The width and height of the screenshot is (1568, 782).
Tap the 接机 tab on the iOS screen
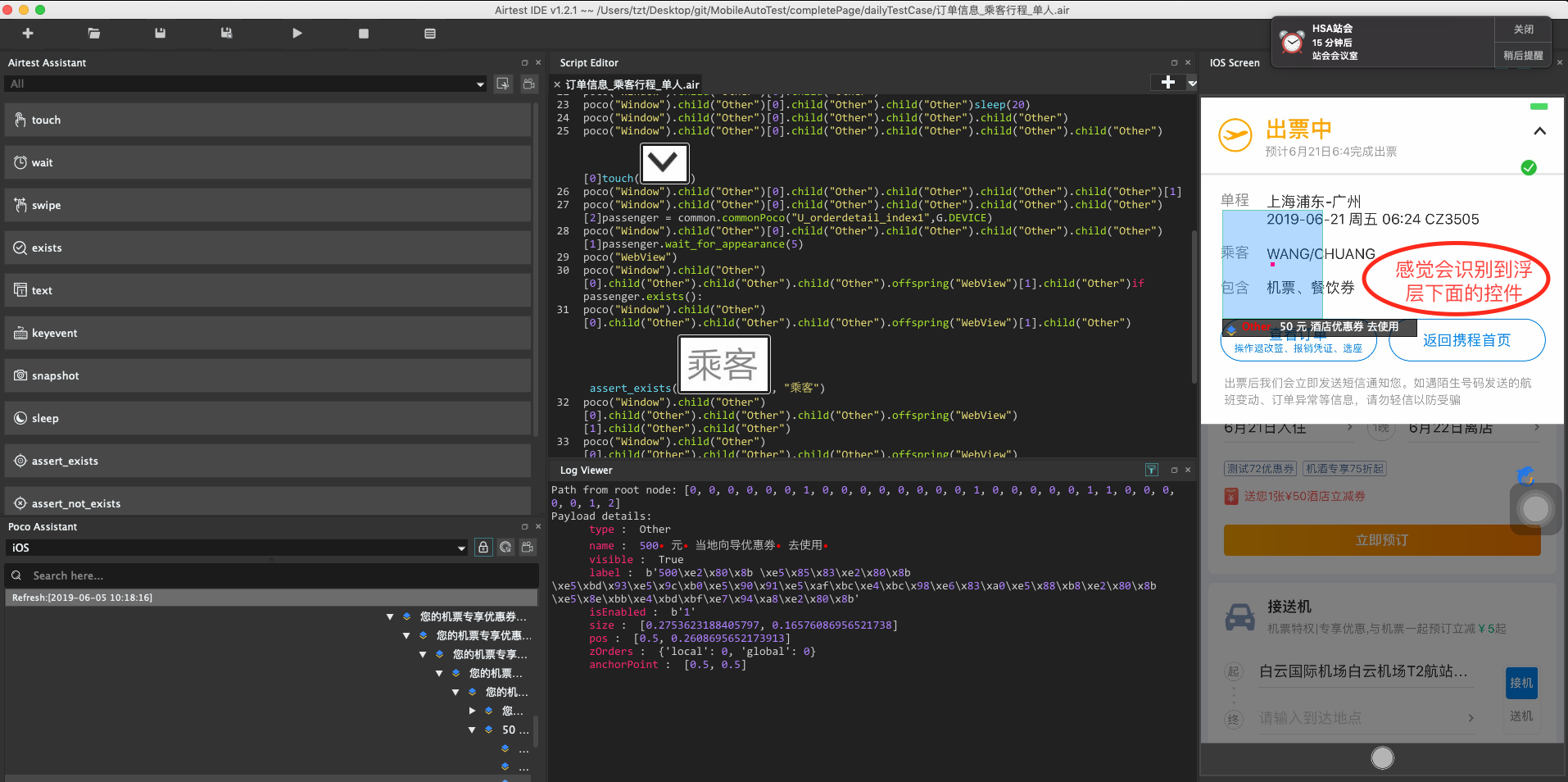pos(1521,683)
